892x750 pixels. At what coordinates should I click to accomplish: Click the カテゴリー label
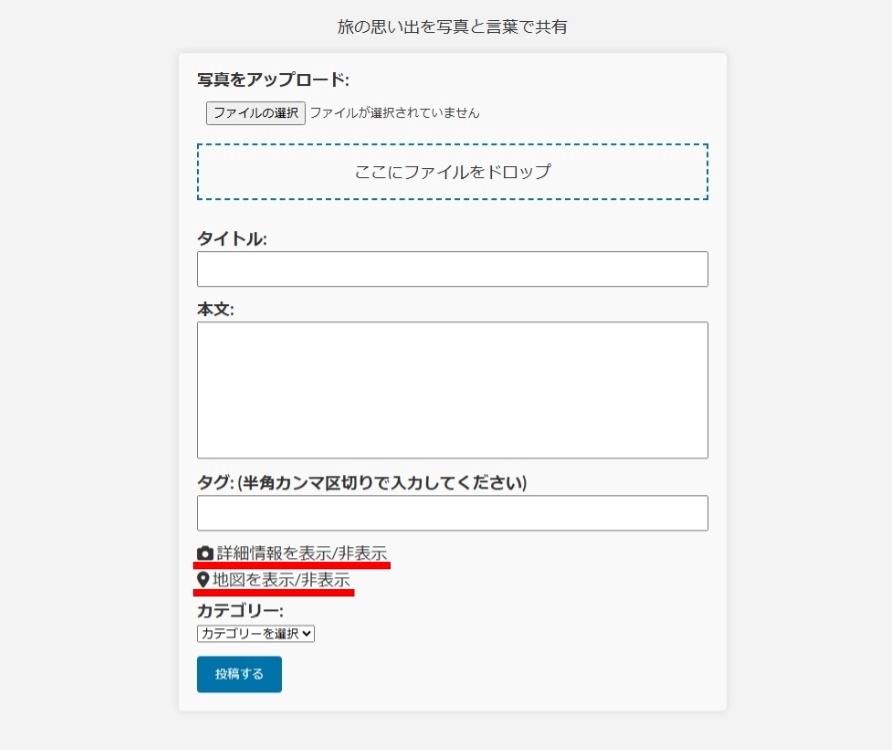coord(240,610)
